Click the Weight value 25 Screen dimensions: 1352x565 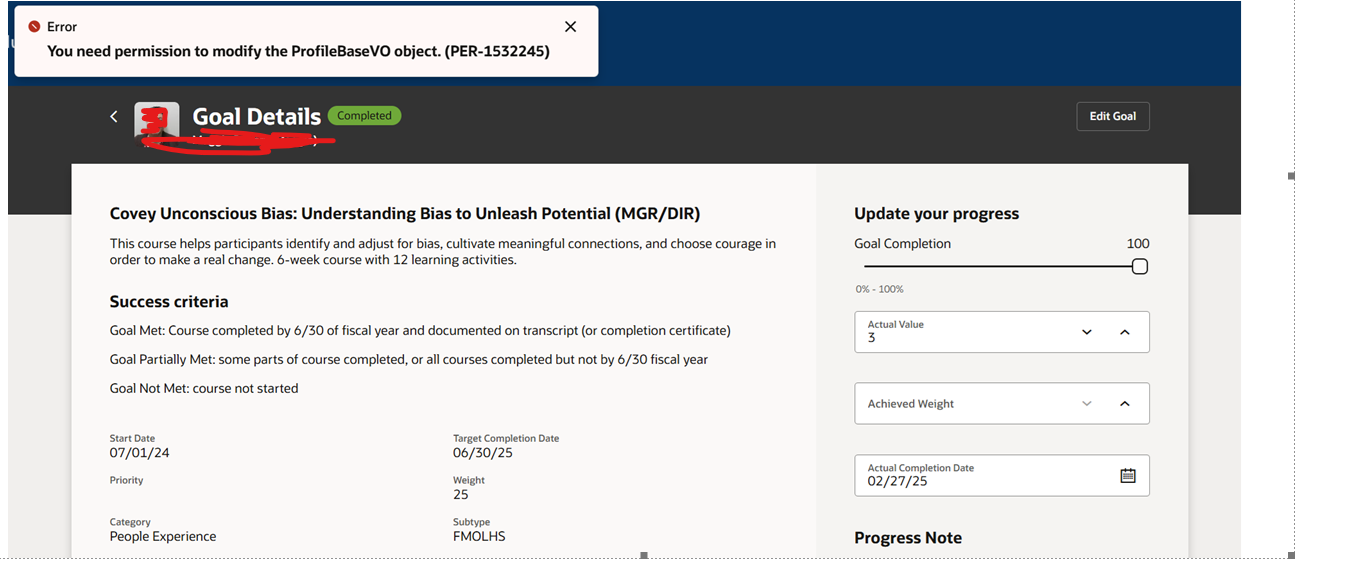click(461, 495)
